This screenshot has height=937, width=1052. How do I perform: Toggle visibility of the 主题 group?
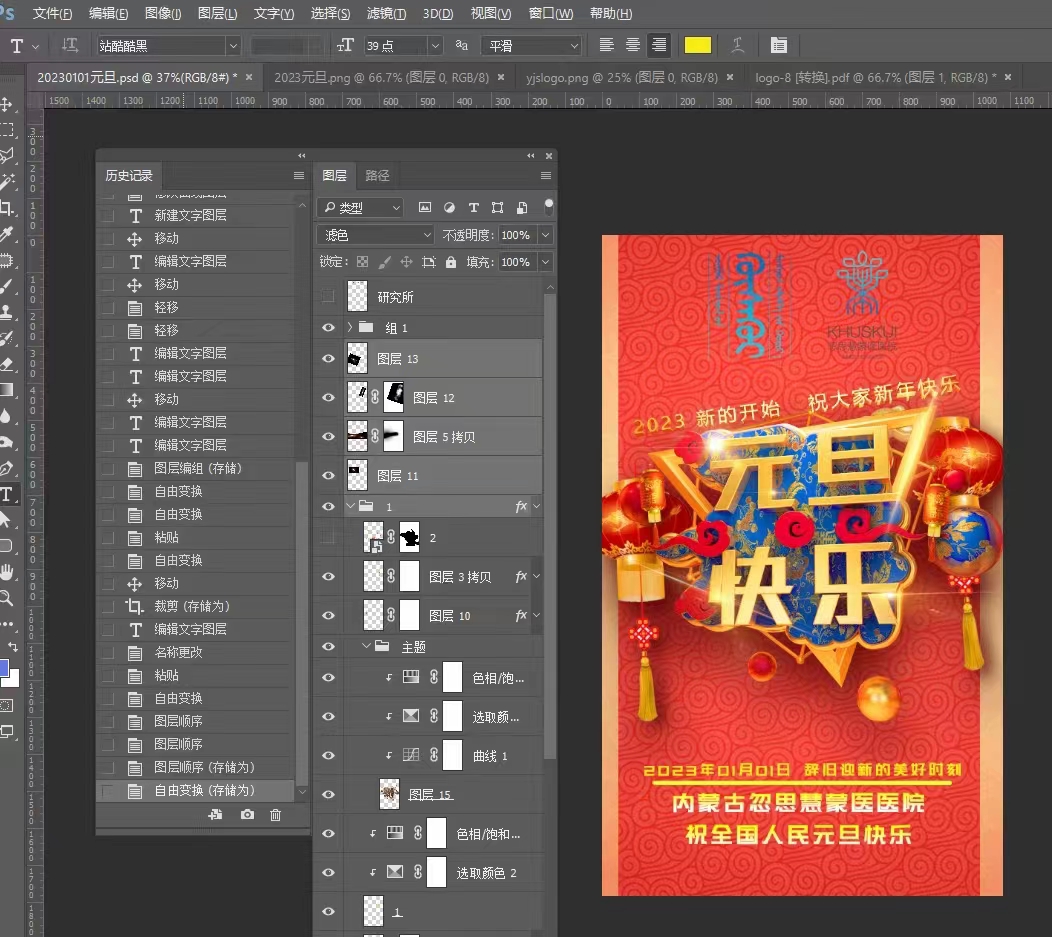[328, 646]
